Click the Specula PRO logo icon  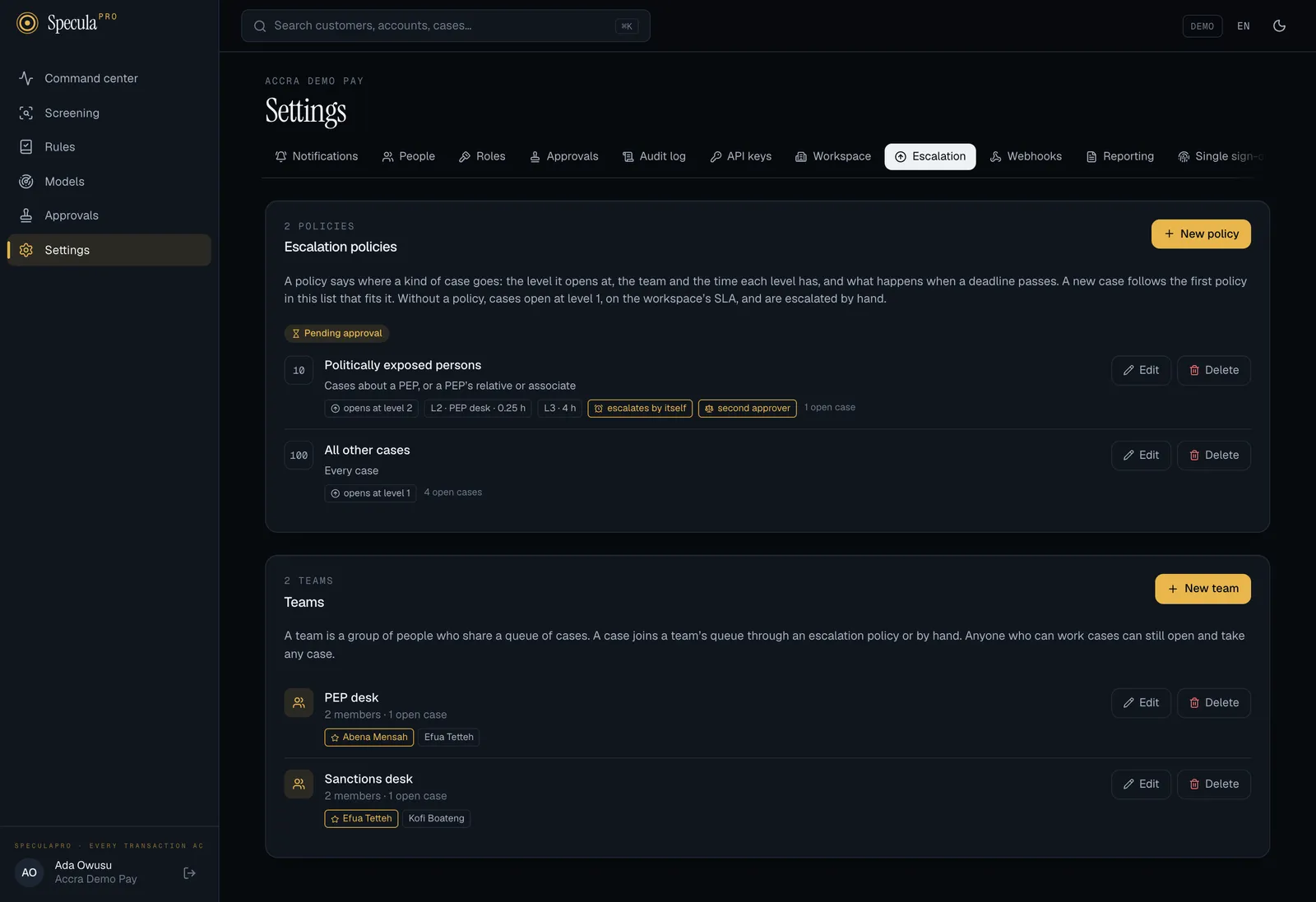(27, 23)
